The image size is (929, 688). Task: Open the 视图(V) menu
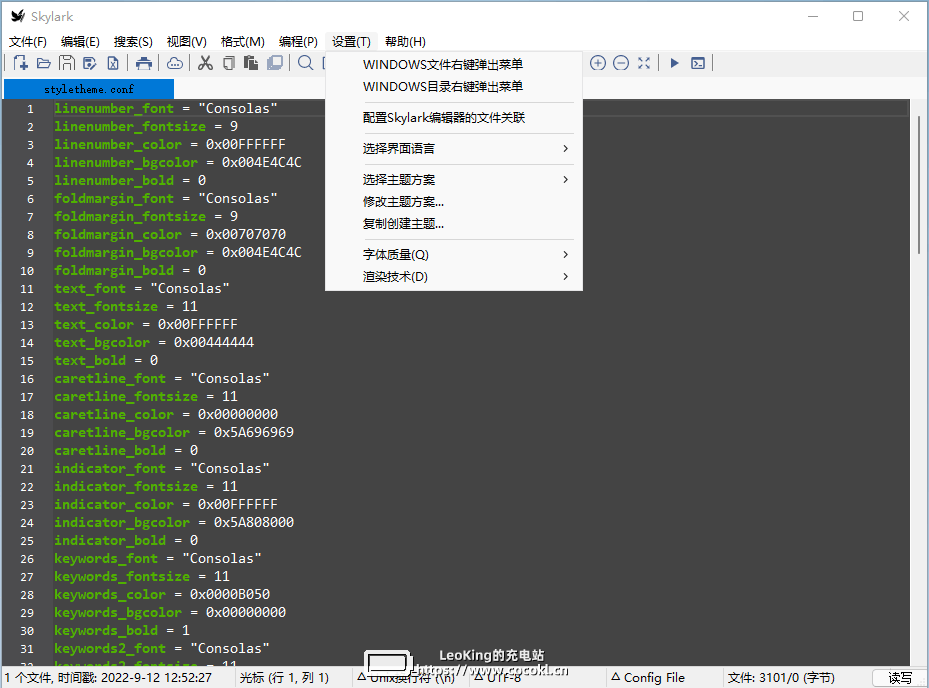point(187,41)
